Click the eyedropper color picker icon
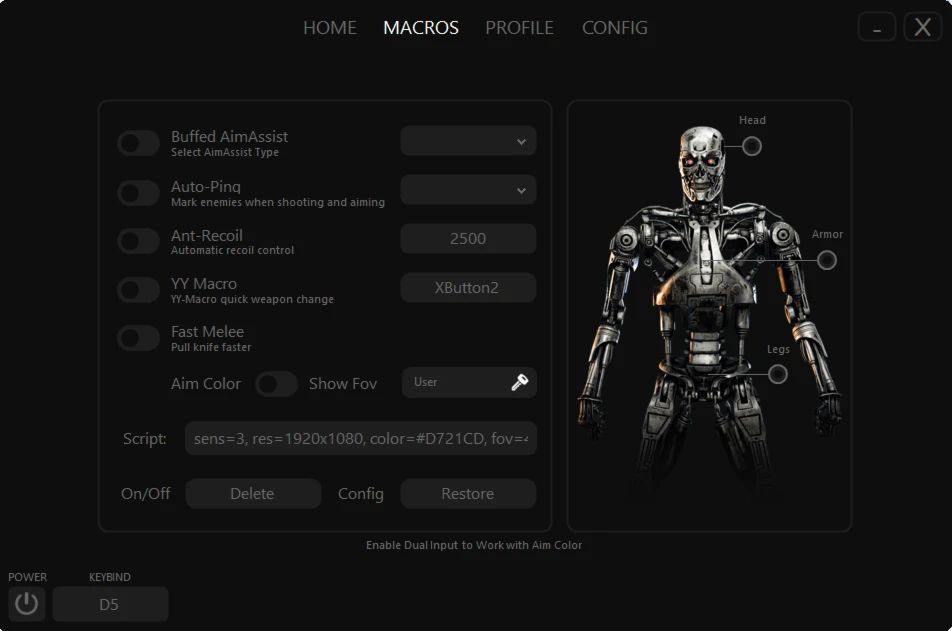Screen dimensions: 952x631 click(x=520, y=382)
